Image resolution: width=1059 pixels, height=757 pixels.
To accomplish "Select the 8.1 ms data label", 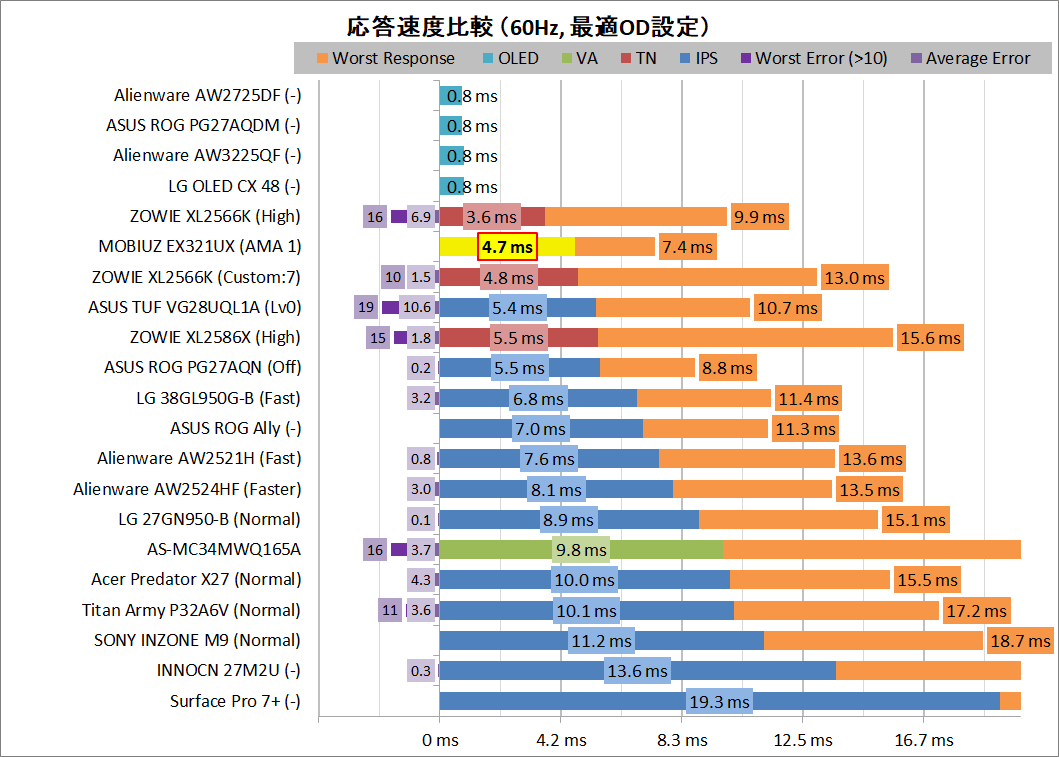I will click(x=556, y=490).
